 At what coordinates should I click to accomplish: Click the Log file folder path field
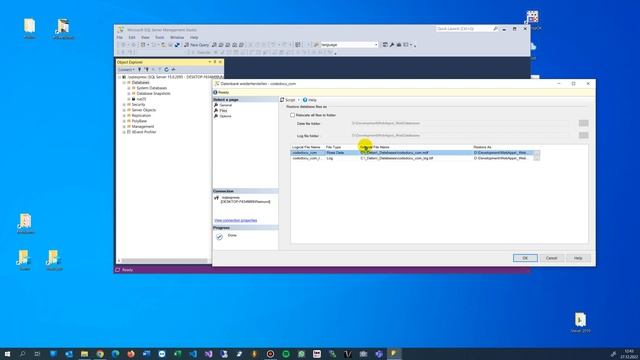[460, 136]
